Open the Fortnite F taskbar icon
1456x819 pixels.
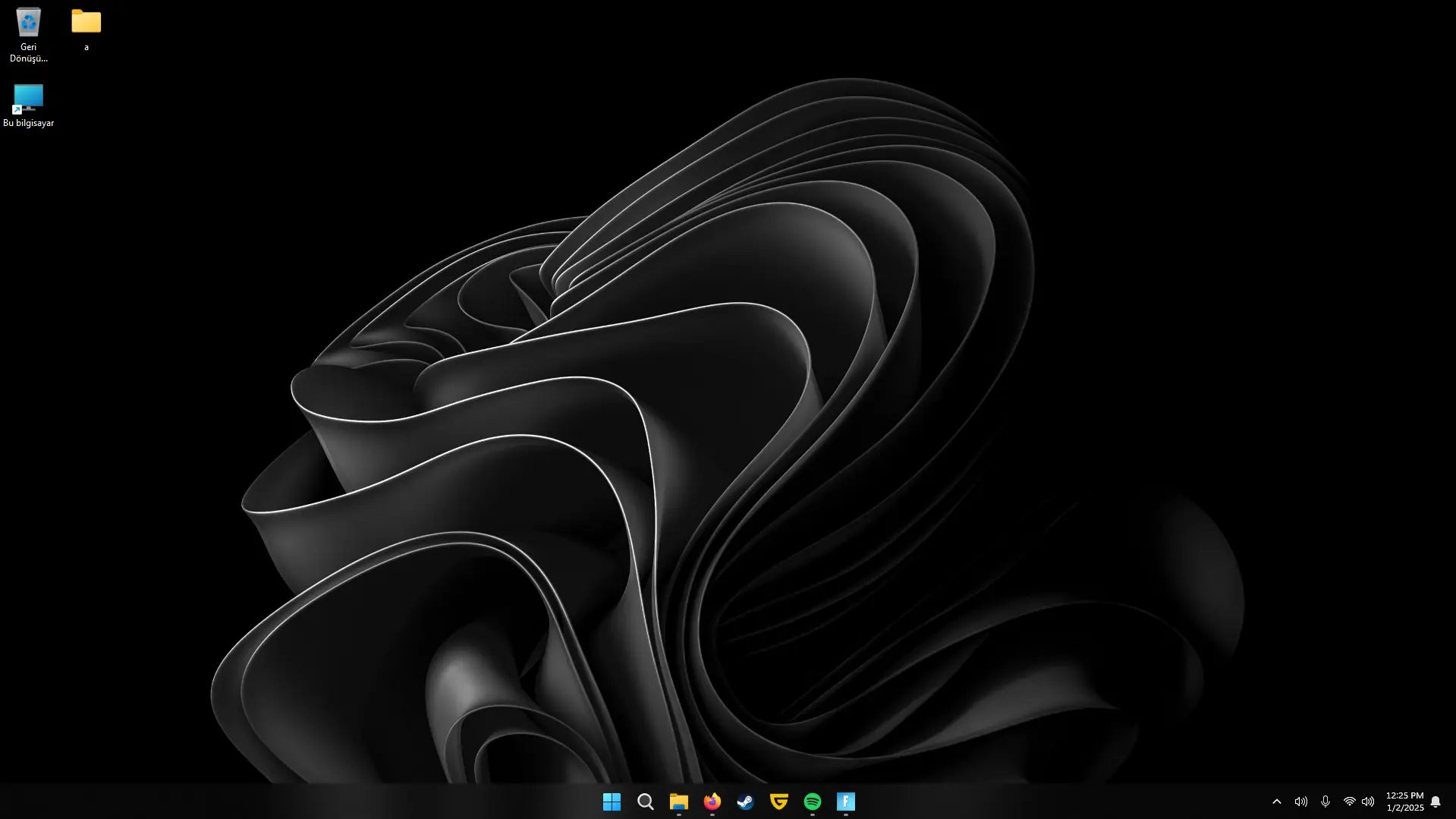pyautogui.click(x=845, y=802)
